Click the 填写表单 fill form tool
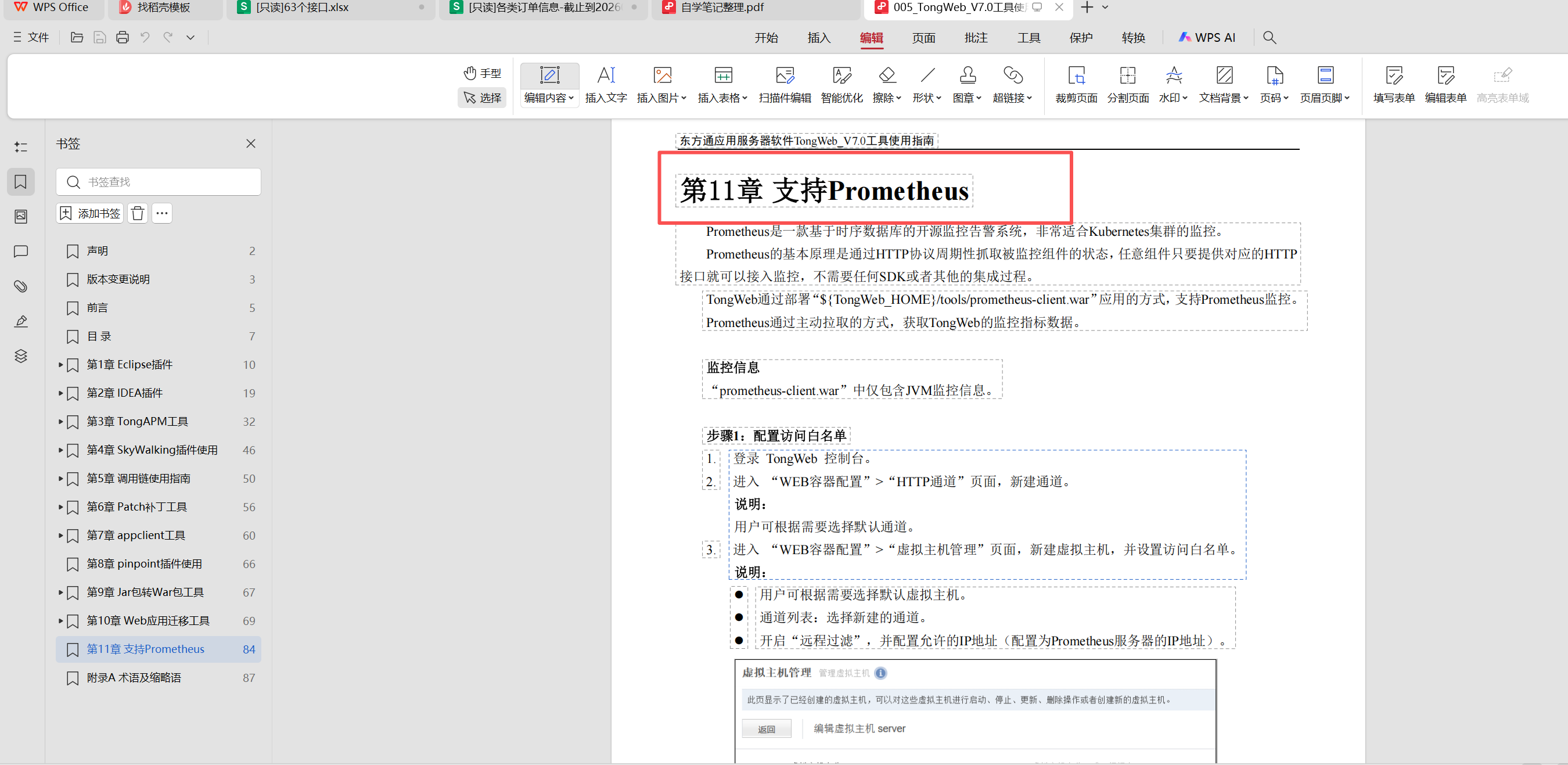This screenshot has width=1568, height=765. click(1394, 85)
